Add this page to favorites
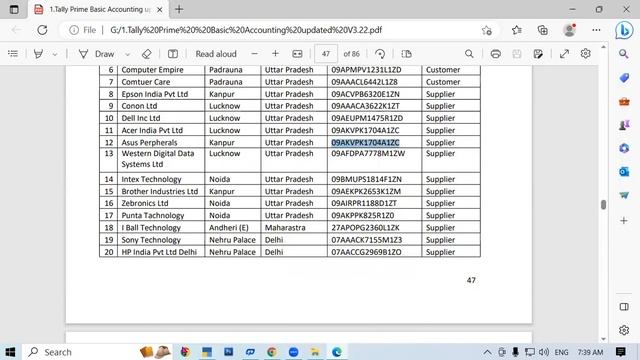Viewport: 640px width, 360px height. pyautogui.click(x=487, y=30)
